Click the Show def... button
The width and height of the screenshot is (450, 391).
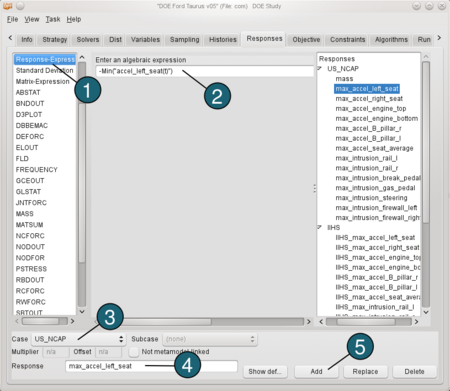tap(265, 371)
